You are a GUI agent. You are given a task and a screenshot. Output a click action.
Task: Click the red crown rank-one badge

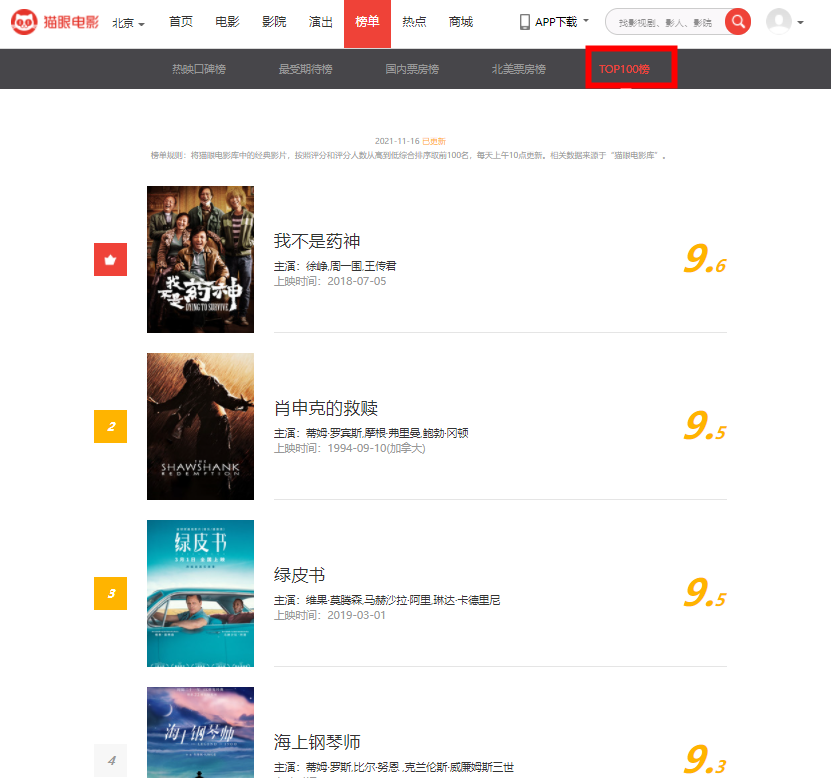110,260
